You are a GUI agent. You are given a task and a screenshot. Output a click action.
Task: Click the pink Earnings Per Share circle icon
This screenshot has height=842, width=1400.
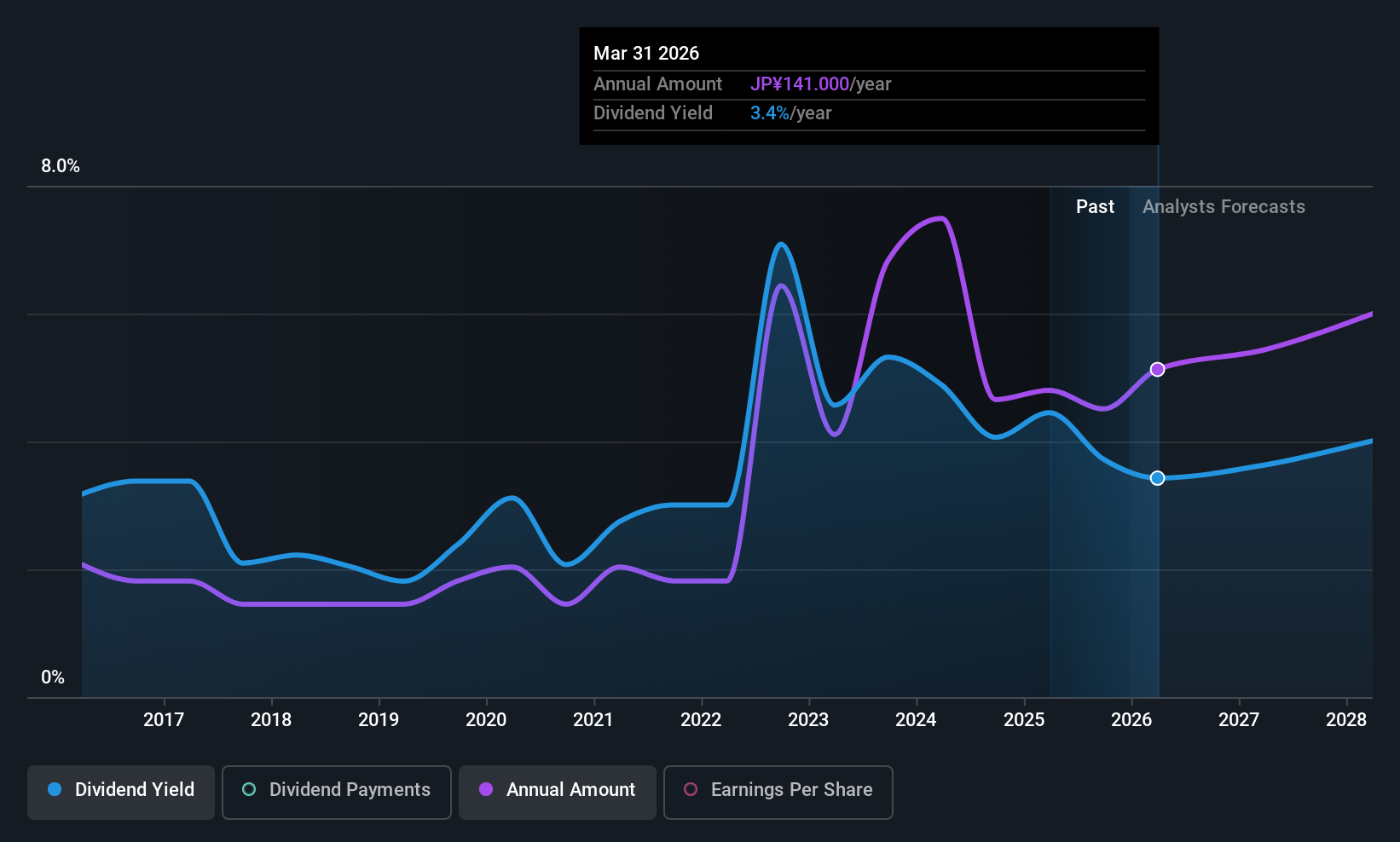(691, 789)
